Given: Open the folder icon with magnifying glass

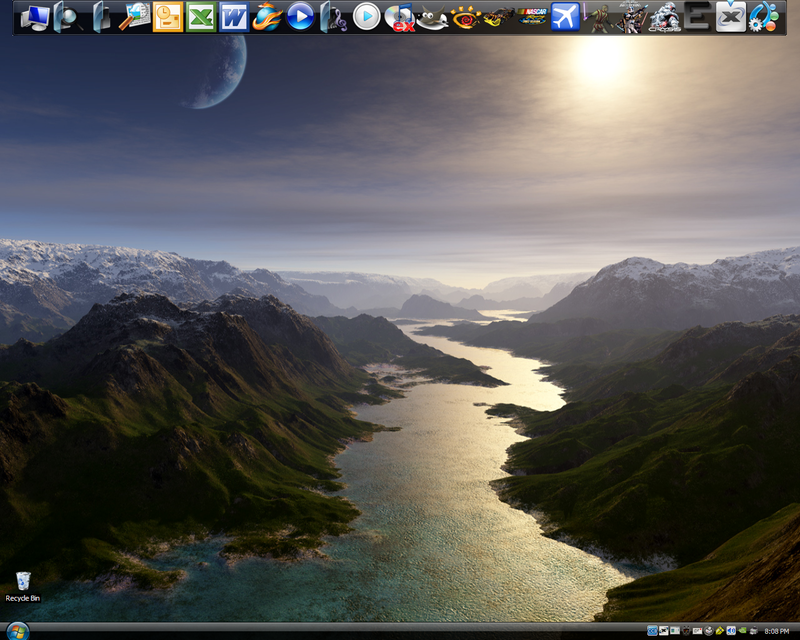Looking at the screenshot, I should pyautogui.click(x=67, y=17).
